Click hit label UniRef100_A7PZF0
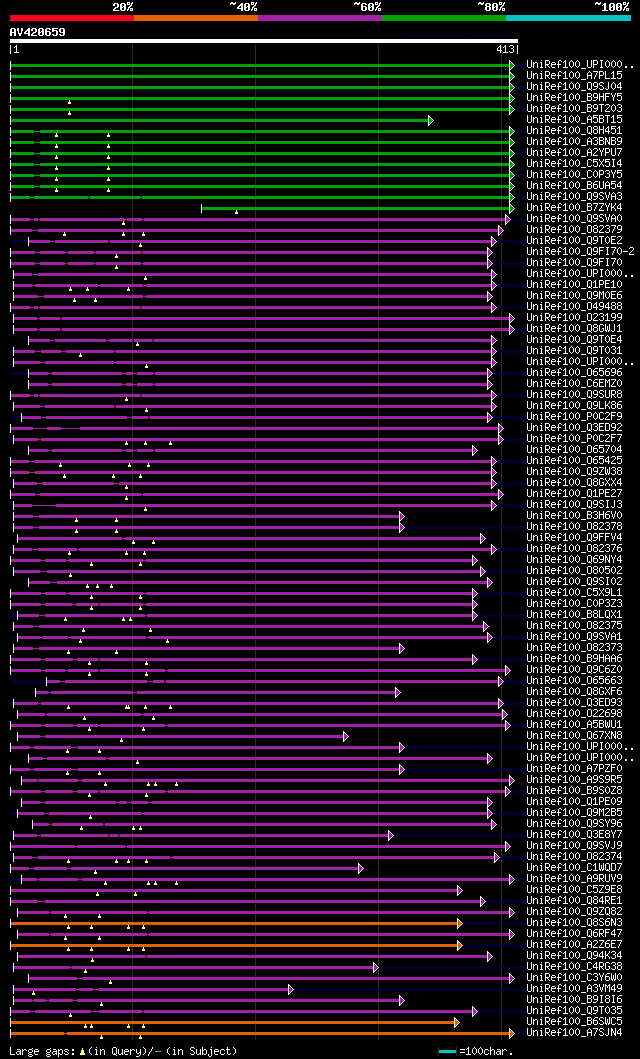Screen dimensions: 640x1059 (575, 769)
